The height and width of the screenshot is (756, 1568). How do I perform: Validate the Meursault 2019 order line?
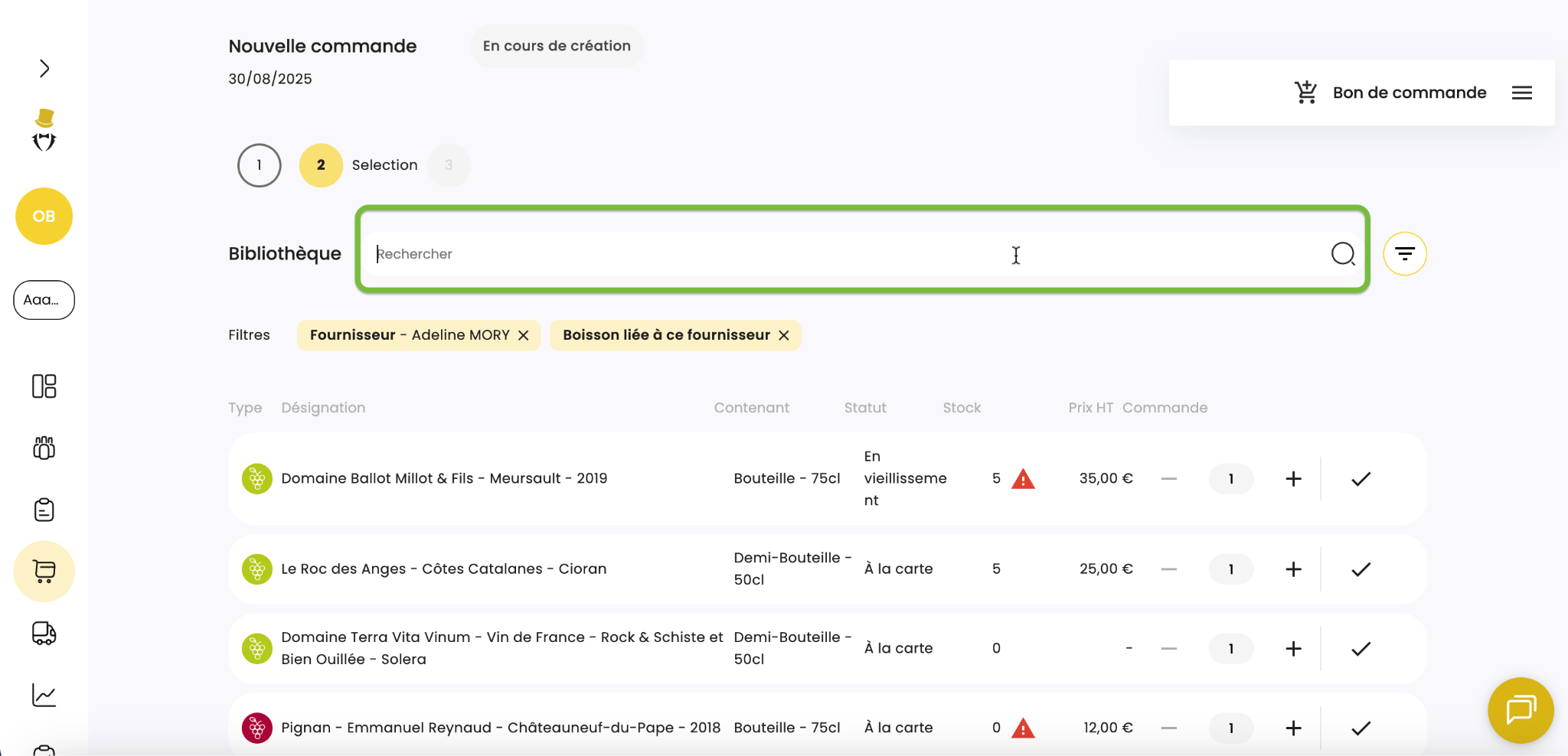click(x=1361, y=479)
